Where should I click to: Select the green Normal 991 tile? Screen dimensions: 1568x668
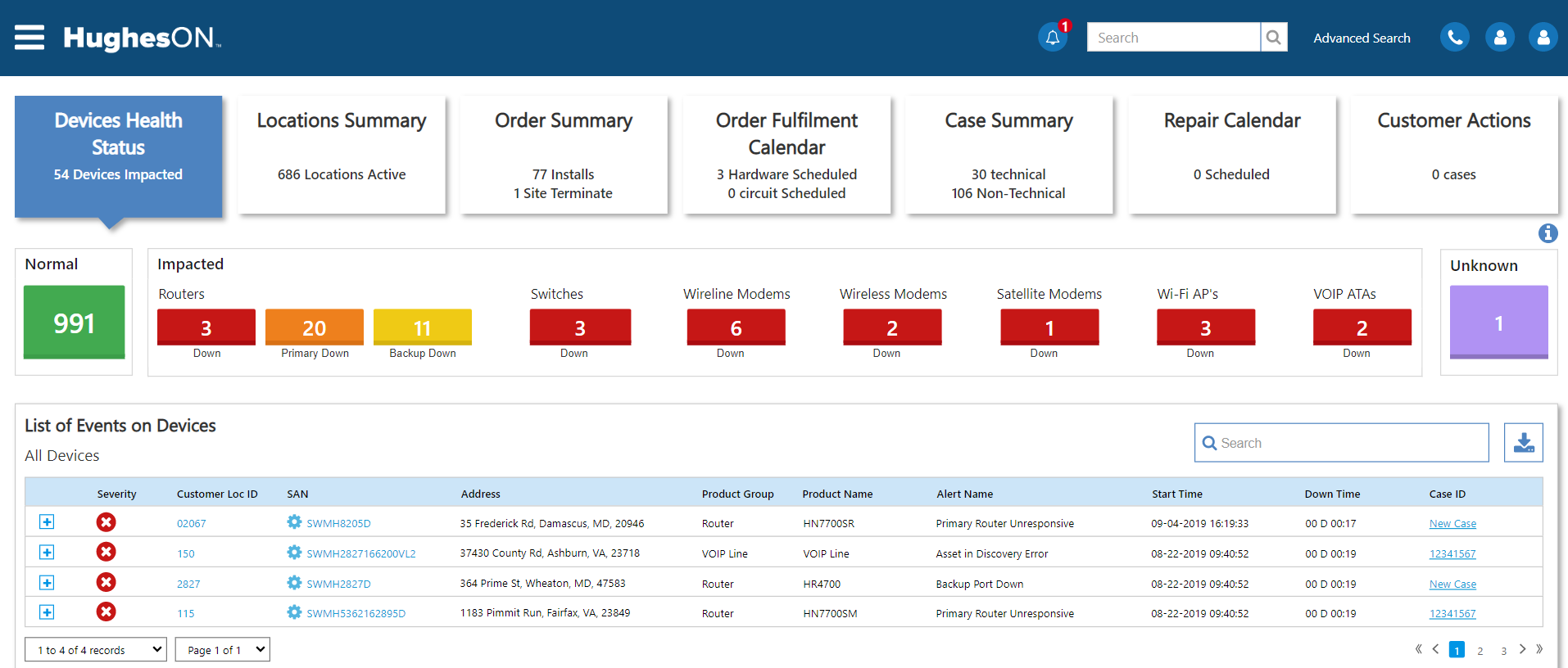(74, 323)
